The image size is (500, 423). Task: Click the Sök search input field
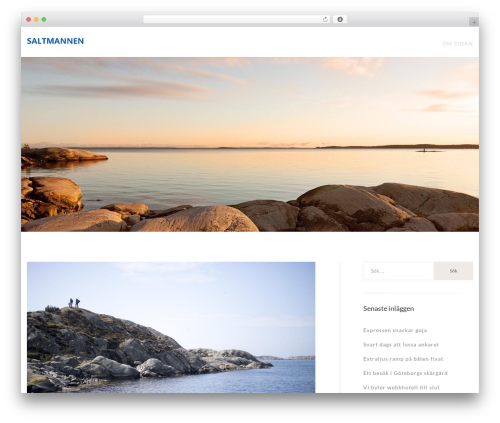tap(398, 271)
